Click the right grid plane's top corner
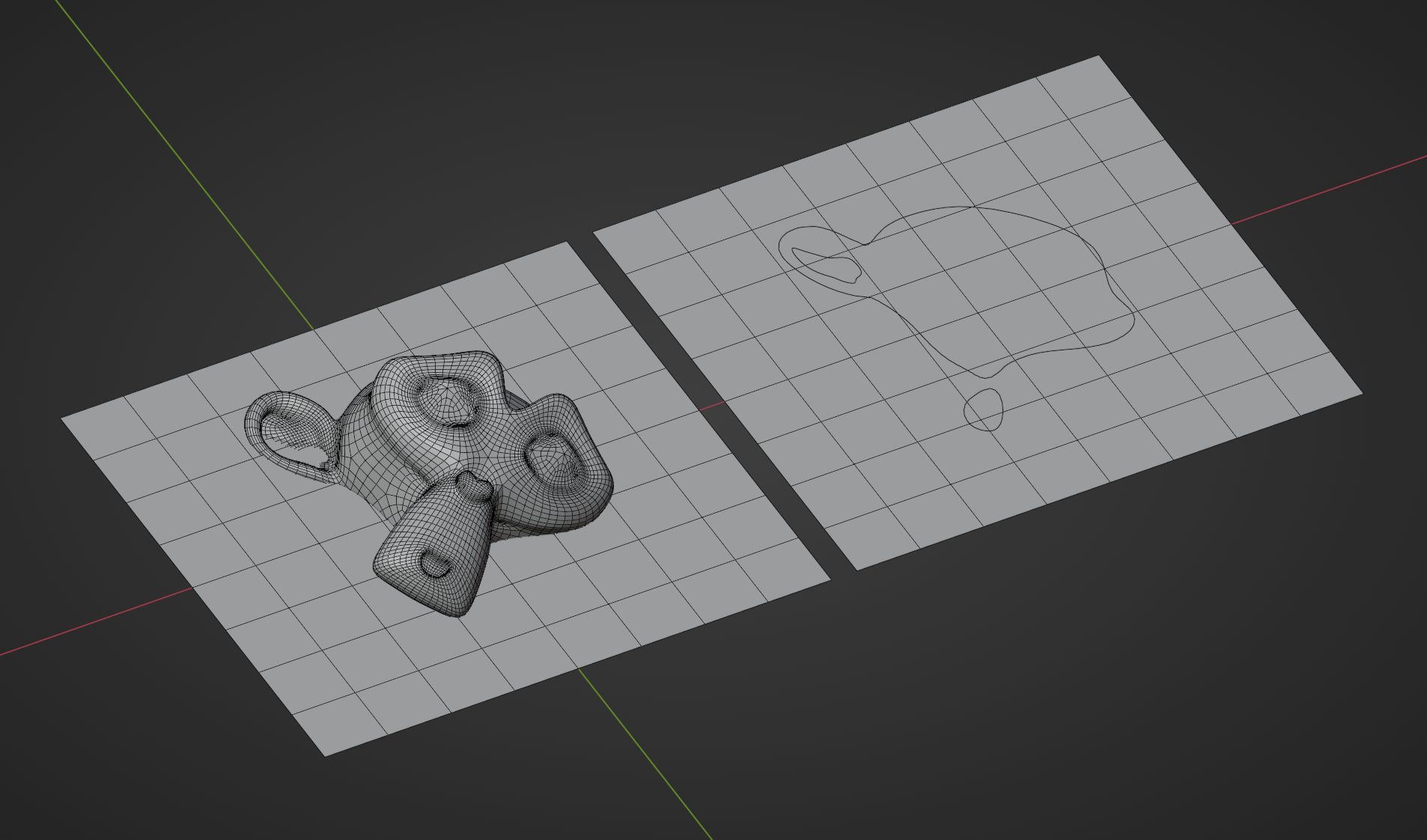Viewport: 1427px width, 840px height. point(1098,58)
